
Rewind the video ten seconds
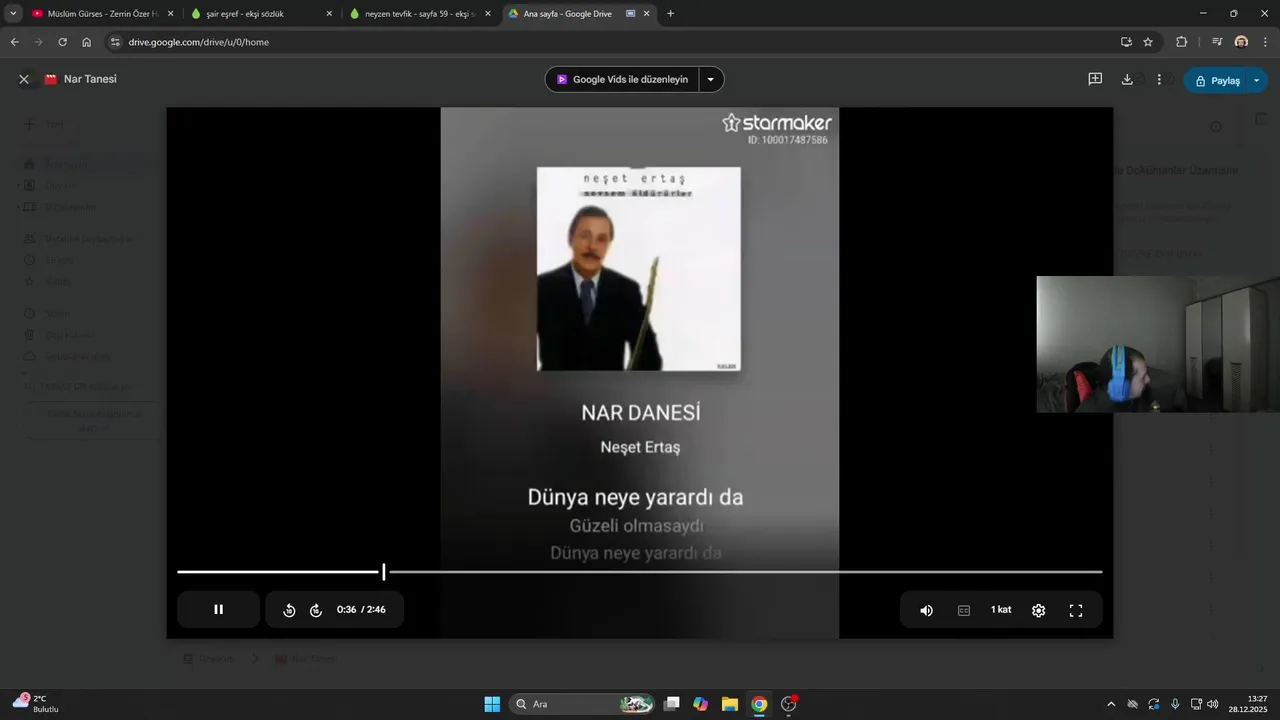tap(289, 610)
